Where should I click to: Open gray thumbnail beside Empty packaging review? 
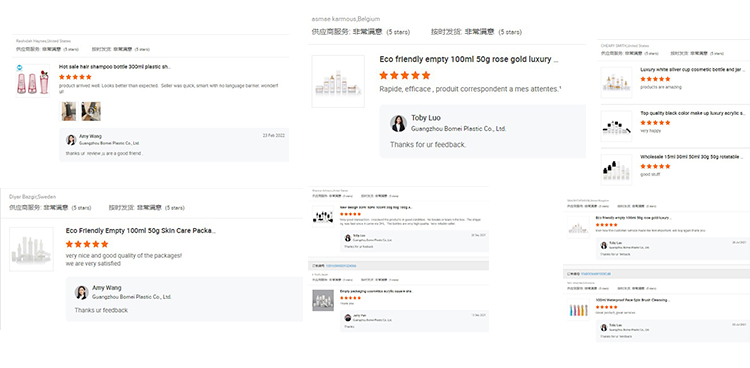point(323,301)
